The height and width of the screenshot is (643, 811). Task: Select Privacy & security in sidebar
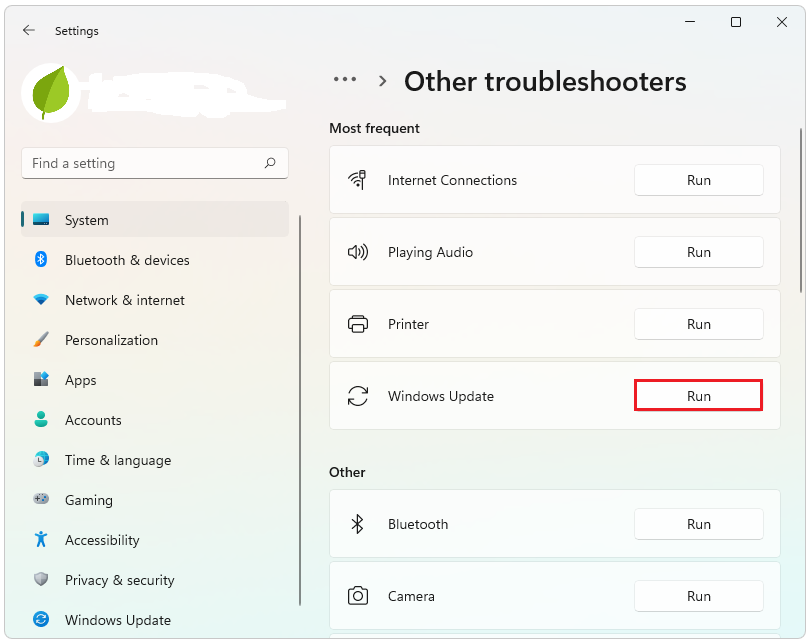pos(155,580)
